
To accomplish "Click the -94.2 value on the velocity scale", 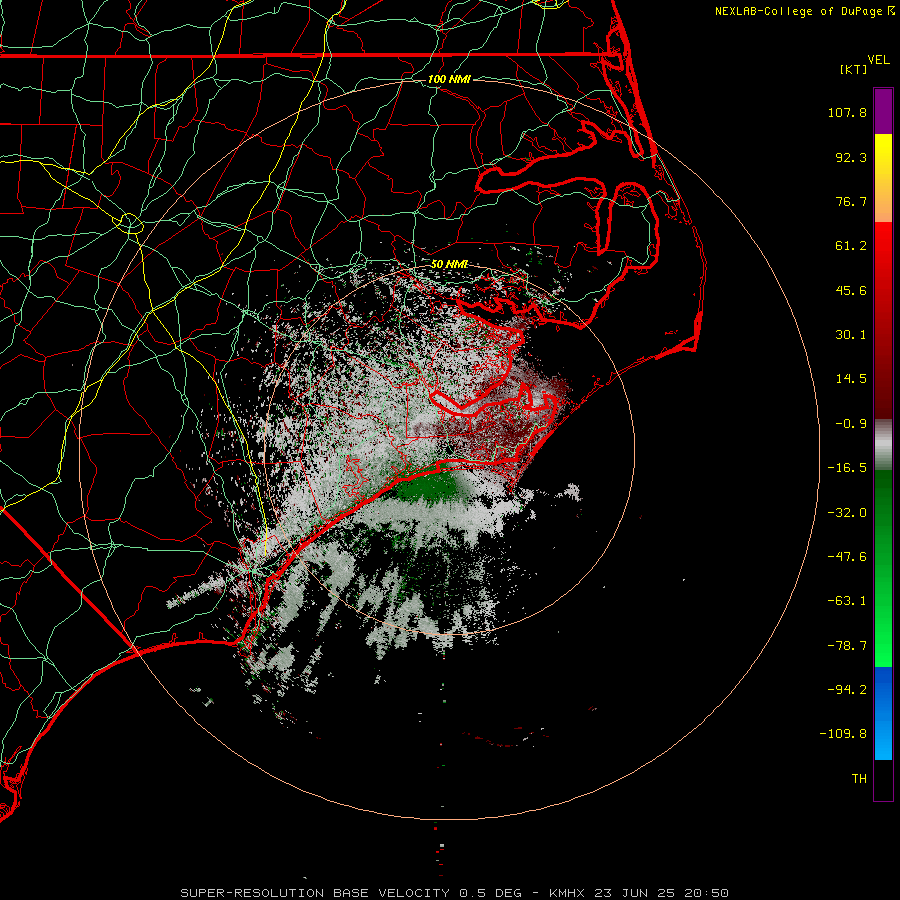I will [847, 689].
